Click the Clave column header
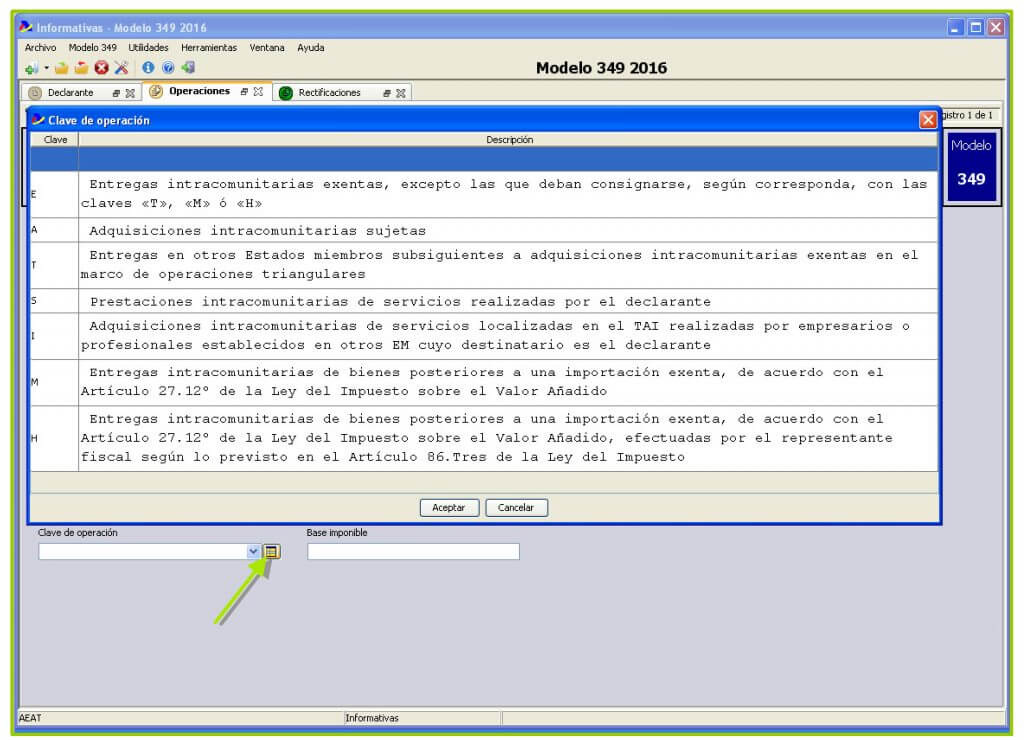The width and height of the screenshot is (1024, 740). (55, 140)
